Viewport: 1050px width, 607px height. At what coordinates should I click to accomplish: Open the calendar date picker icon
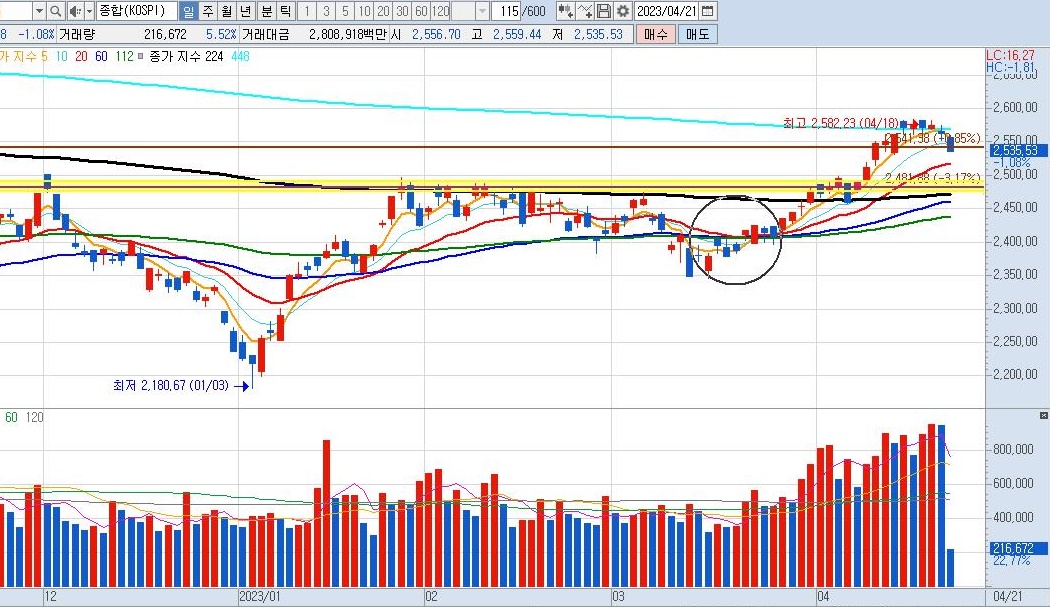click(707, 11)
